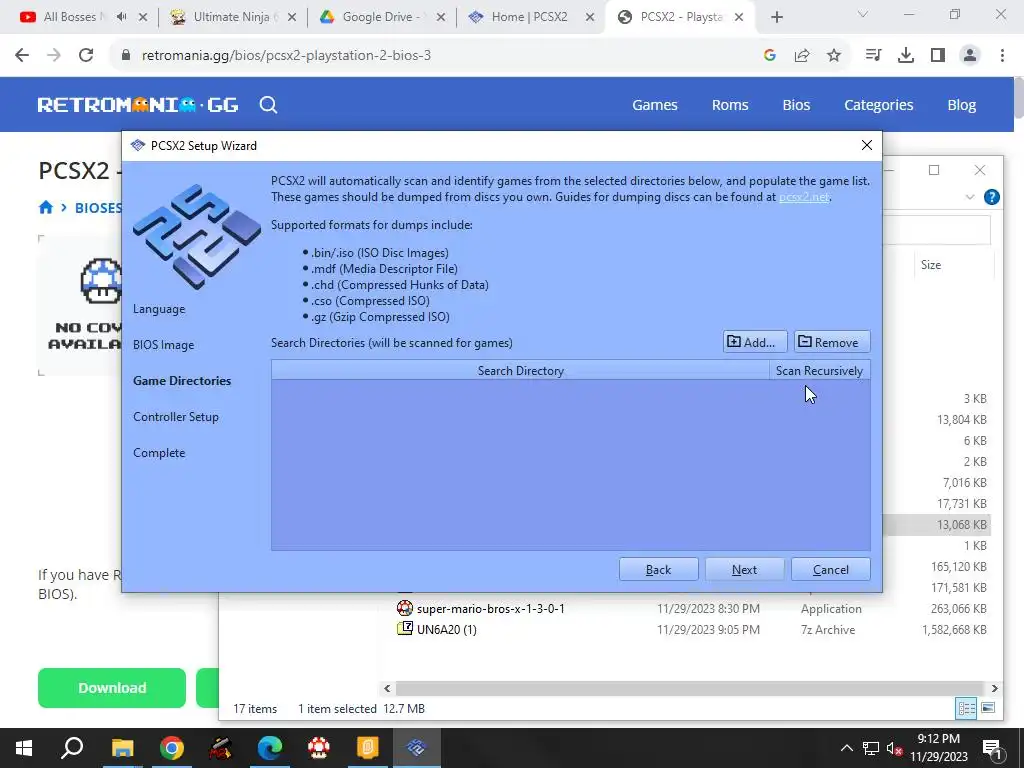Expand the Explorer ribbon chevron
Image resolution: width=1024 pixels, height=768 pixels.
pos(970,197)
